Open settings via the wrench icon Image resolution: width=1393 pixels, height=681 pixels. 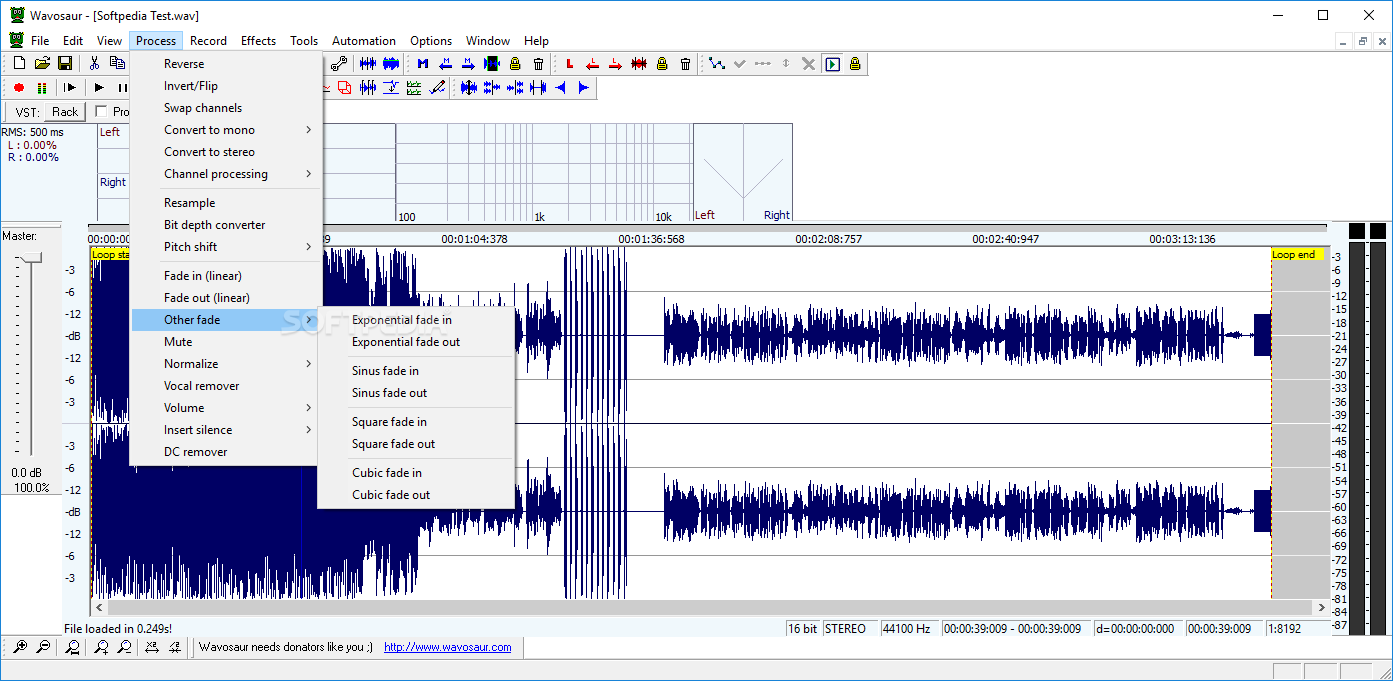pyautogui.click(x=339, y=63)
